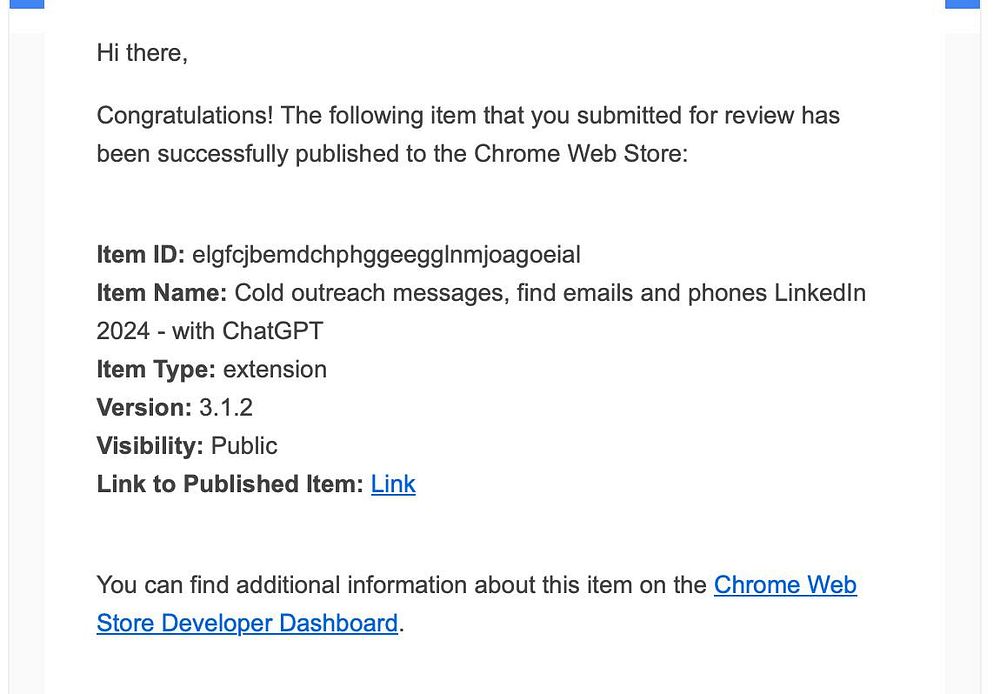
Task: Click the "extension" item type value
Action: (275, 370)
